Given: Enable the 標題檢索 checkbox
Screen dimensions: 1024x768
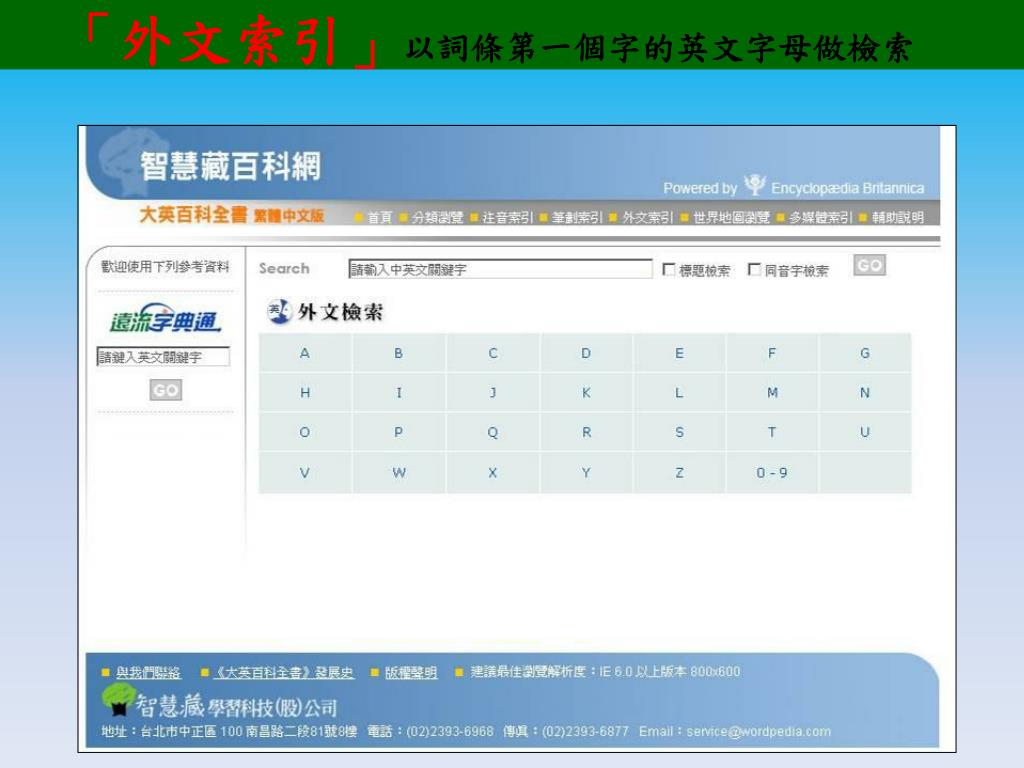Looking at the screenshot, I should tap(669, 270).
